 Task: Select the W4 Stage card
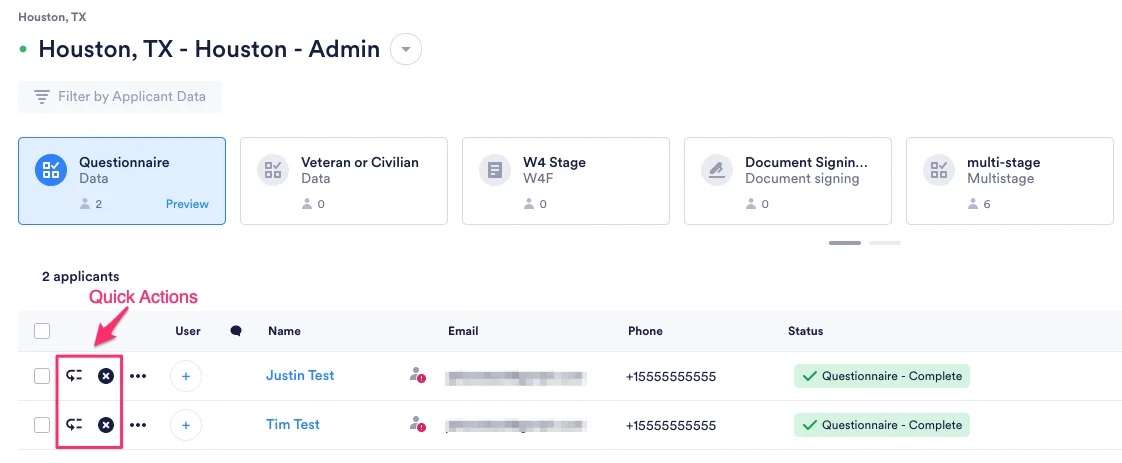[566, 181]
